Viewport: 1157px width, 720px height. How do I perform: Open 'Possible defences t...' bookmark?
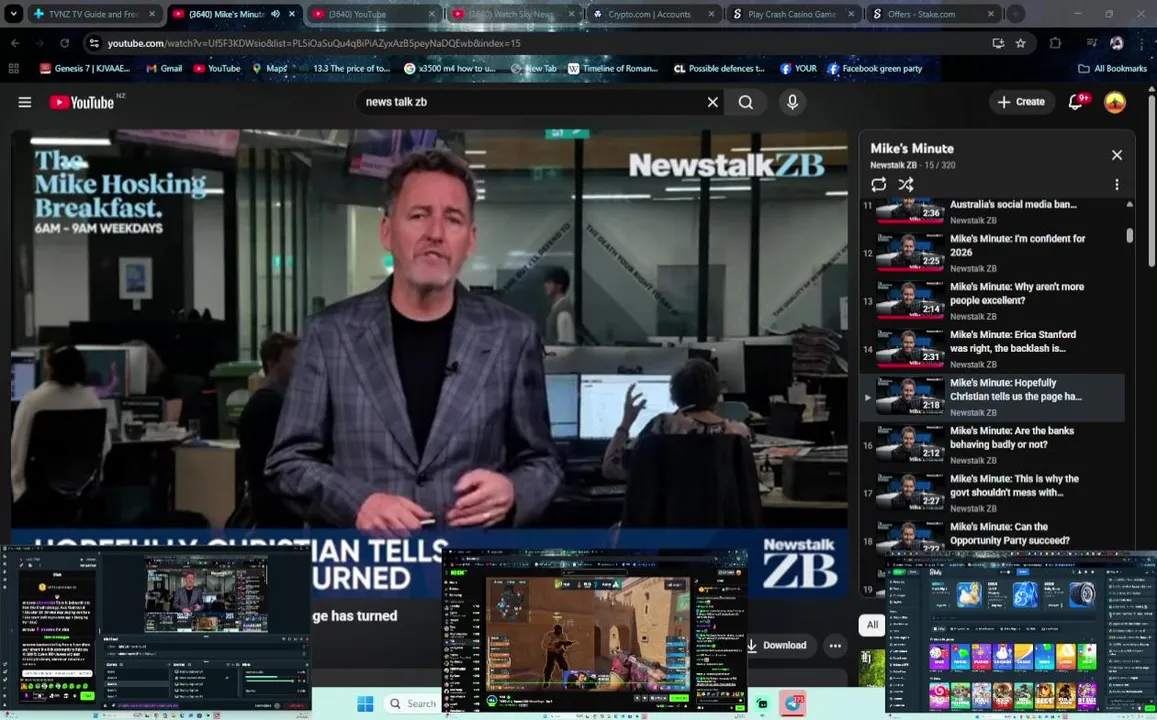click(x=720, y=68)
